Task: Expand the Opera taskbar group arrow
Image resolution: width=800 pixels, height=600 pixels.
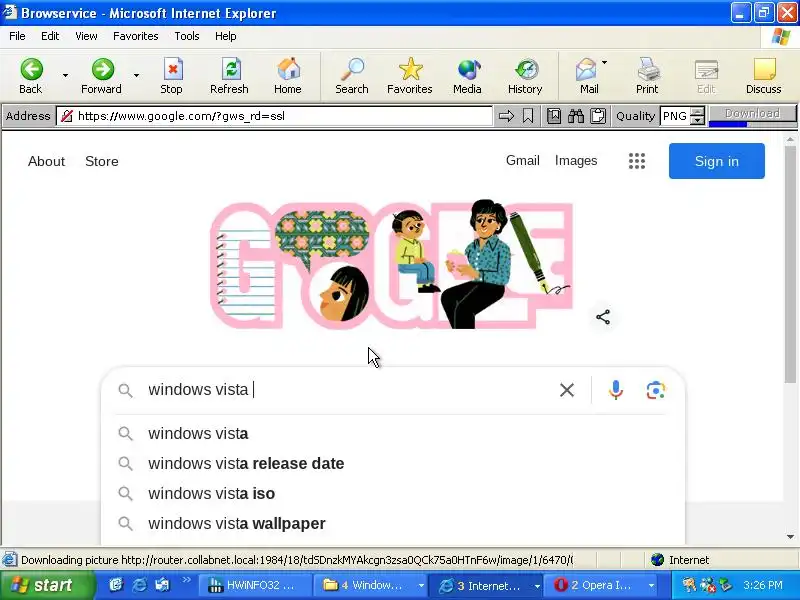Action: 652,586
